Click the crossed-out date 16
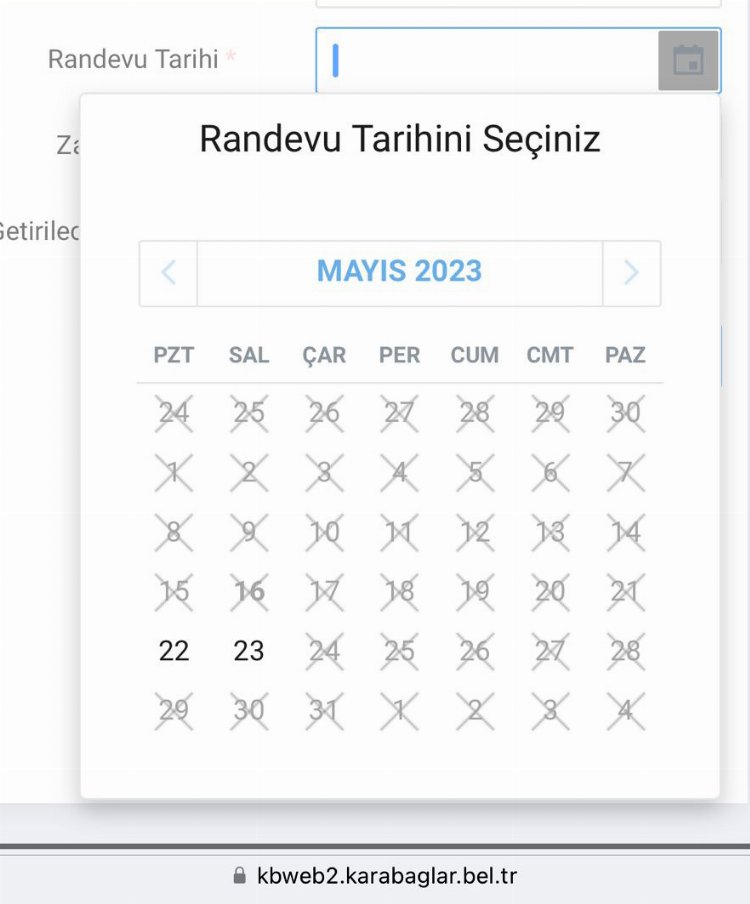Screen dimensions: 750x904 [249, 592]
